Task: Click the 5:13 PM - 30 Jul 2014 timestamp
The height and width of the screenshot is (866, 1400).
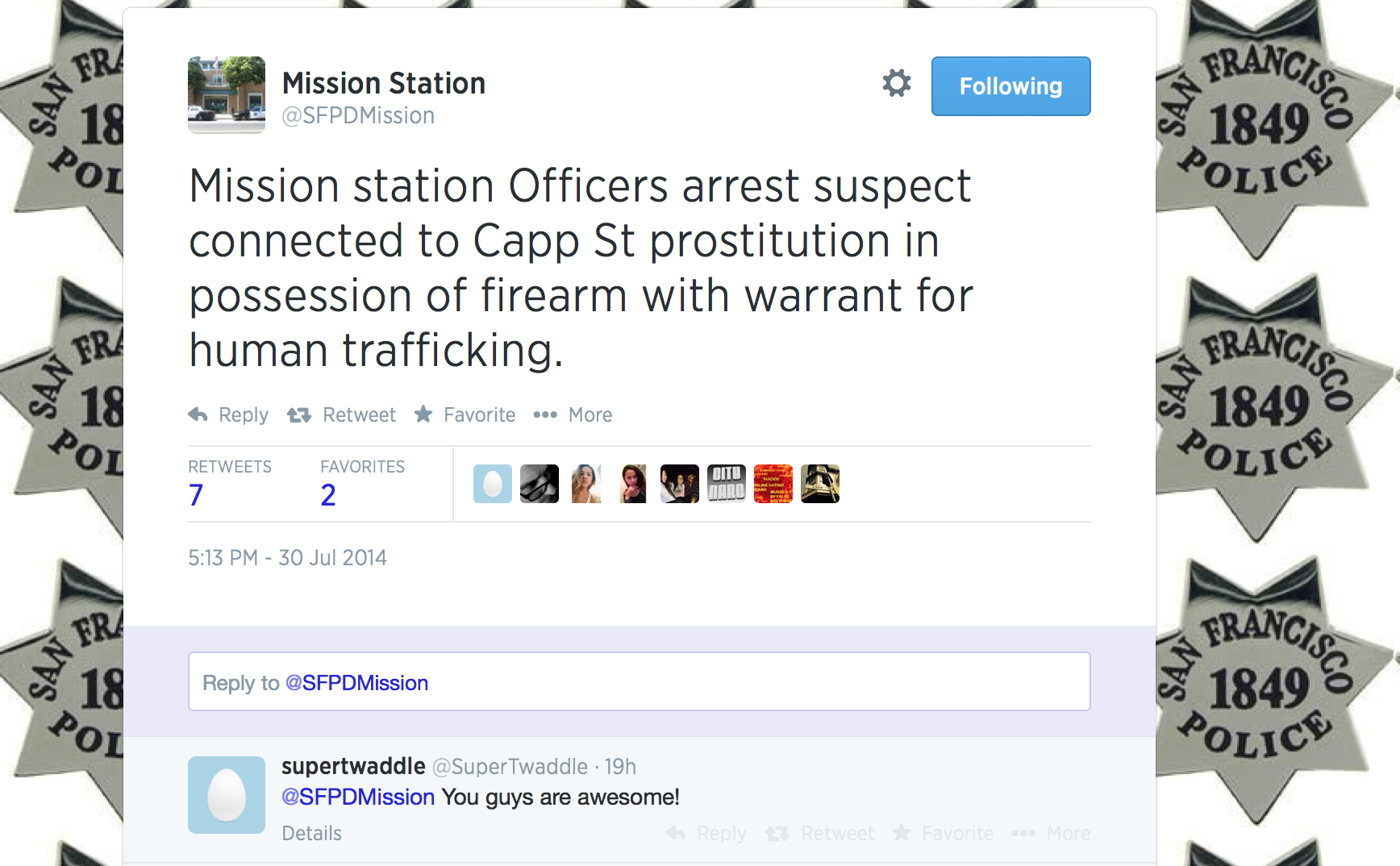Action: [287, 558]
